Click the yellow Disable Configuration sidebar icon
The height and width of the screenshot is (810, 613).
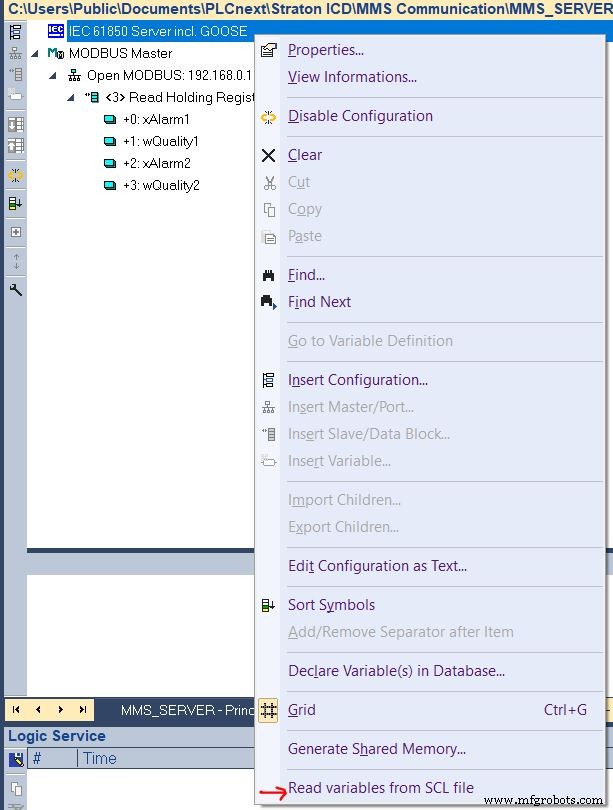point(15,175)
